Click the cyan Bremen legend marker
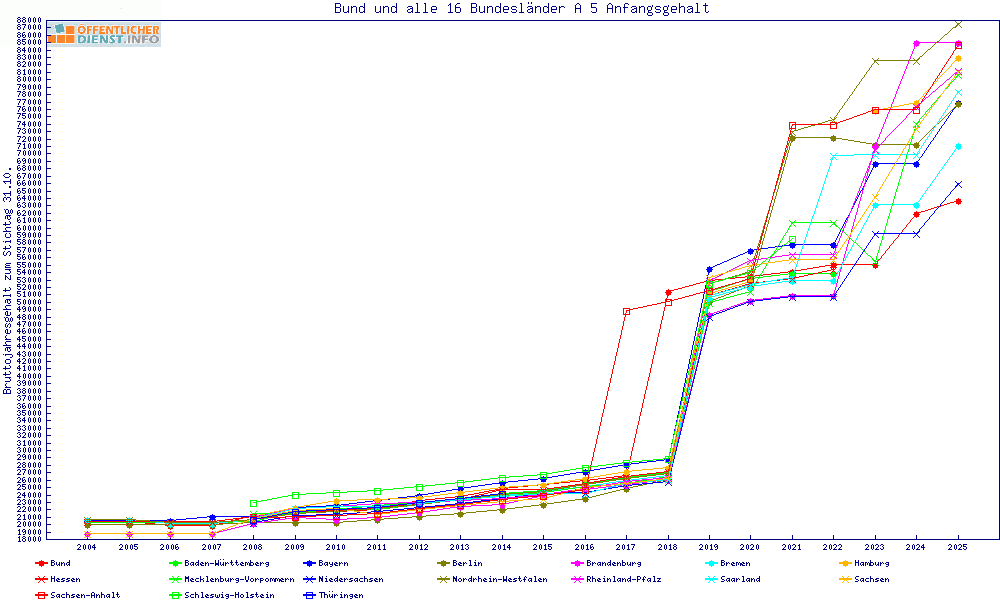Screen dimensions: 1000x600 point(710,563)
